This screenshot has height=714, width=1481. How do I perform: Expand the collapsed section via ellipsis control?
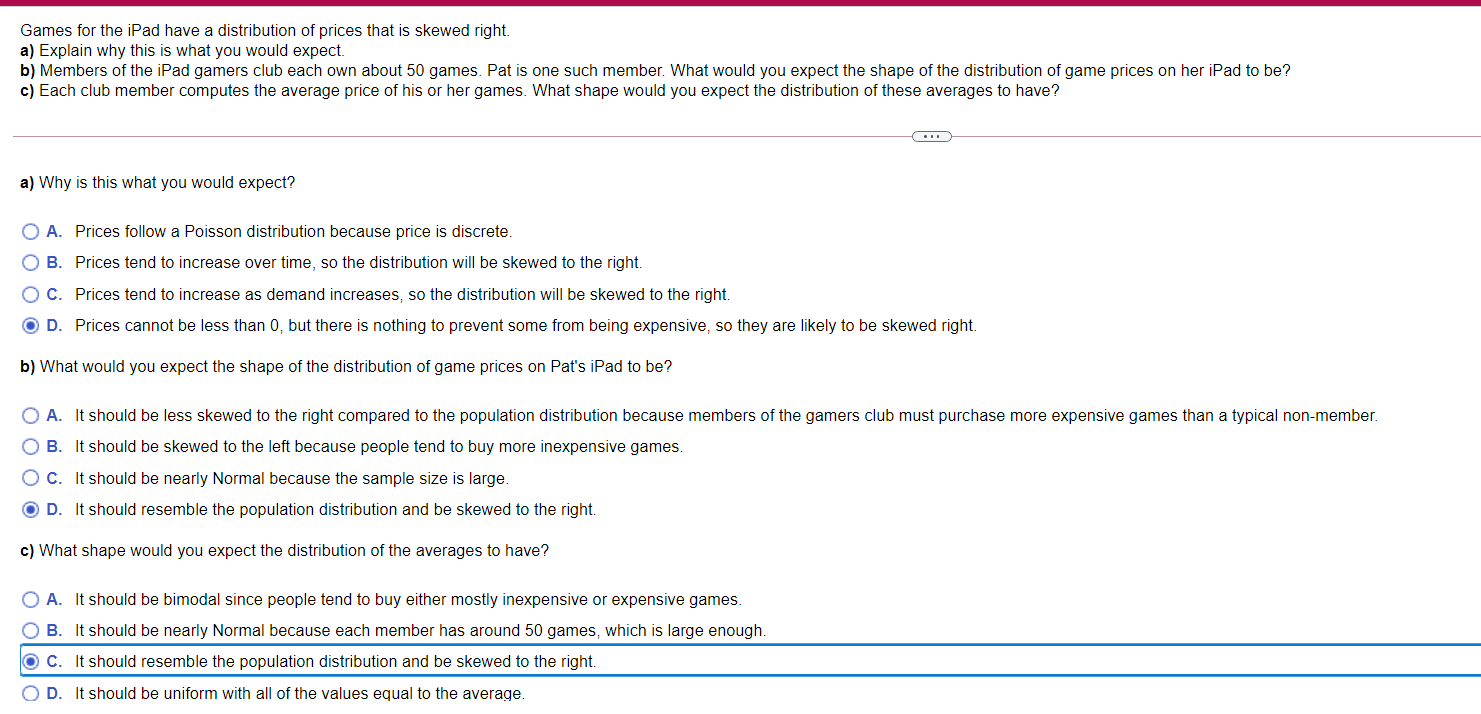coord(931,135)
